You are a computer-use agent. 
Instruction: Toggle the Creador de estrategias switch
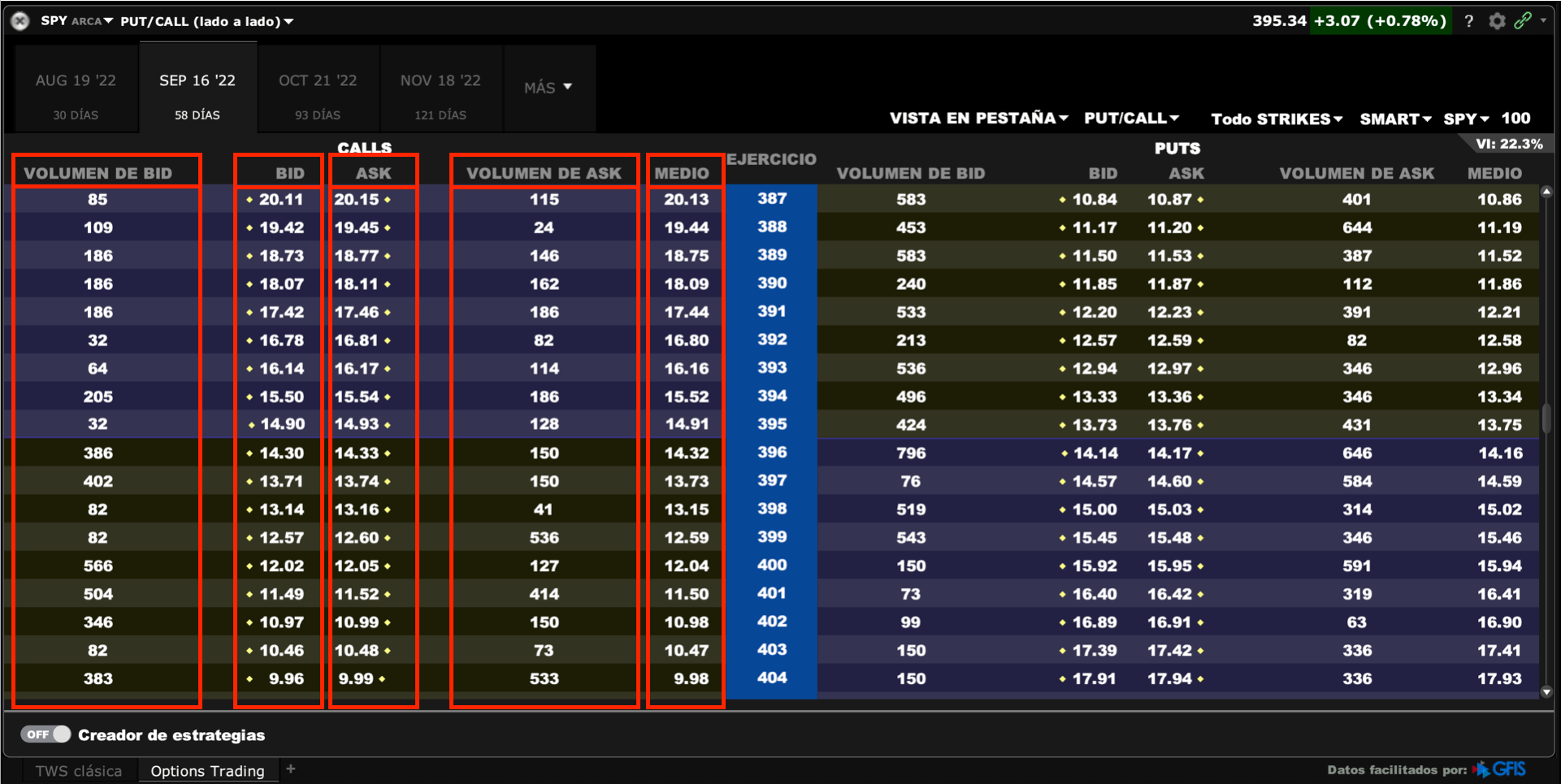(x=46, y=734)
